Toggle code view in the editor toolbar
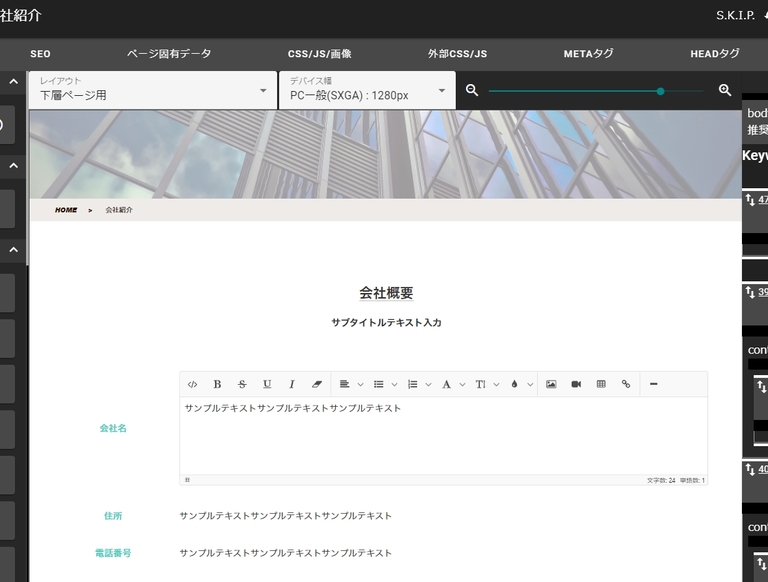The height and width of the screenshot is (582, 768). click(193, 384)
